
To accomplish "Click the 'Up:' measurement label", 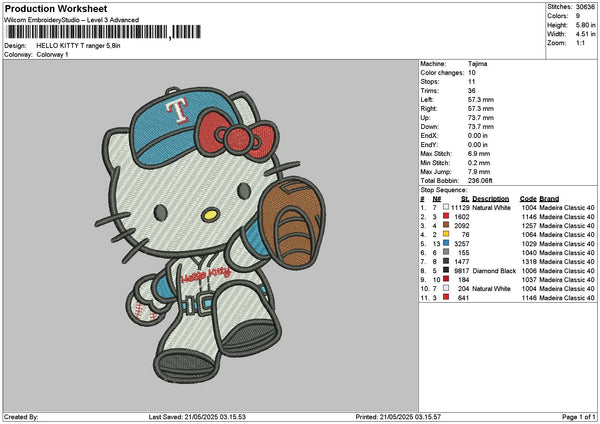I will (x=425, y=117).
